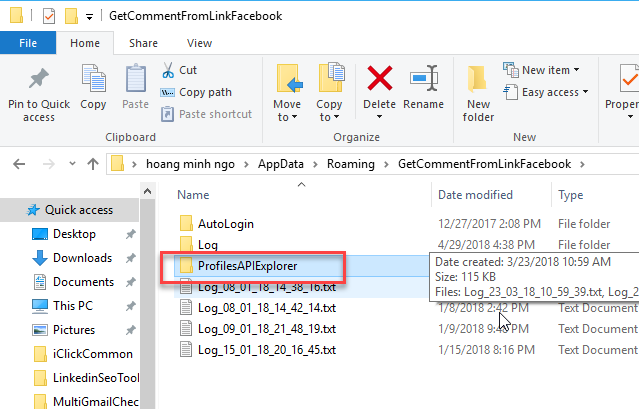Click Downloads in Quick access sidebar
This screenshot has height=409, width=639.
(x=82, y=258)
